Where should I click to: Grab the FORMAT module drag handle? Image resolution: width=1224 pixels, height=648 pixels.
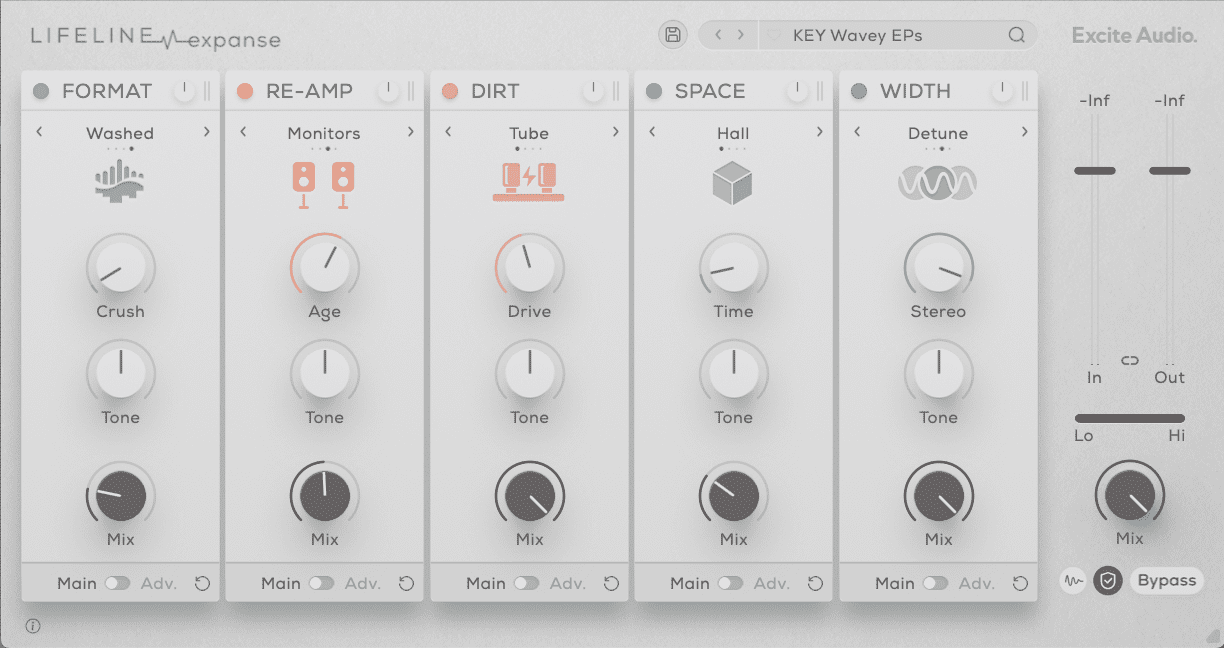tap(207, 91)
